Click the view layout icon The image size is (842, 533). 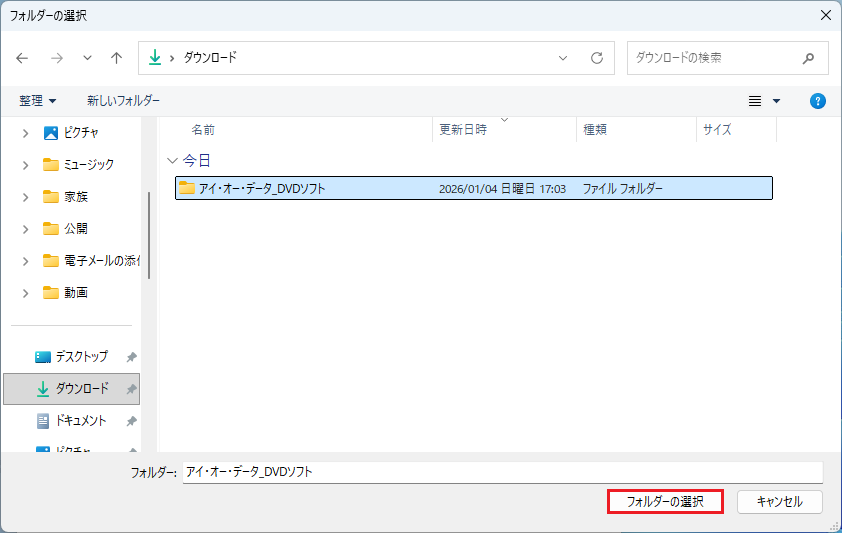(755, 101)
